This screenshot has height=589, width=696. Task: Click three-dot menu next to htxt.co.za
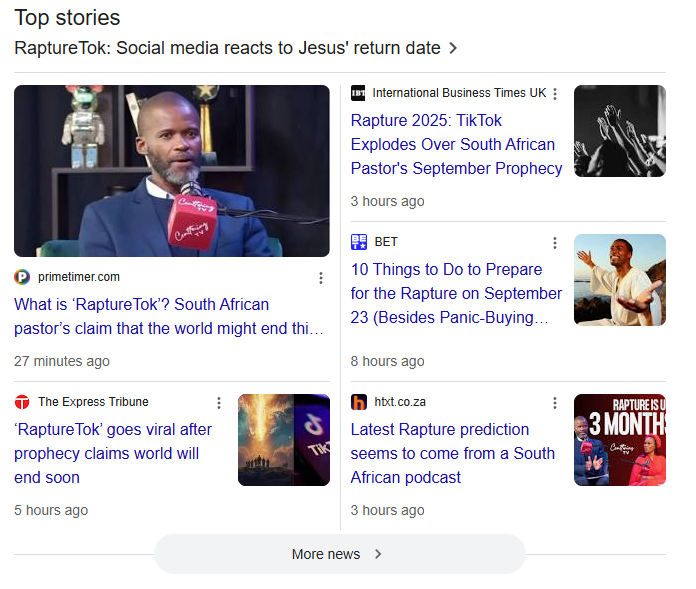[555, 403]
